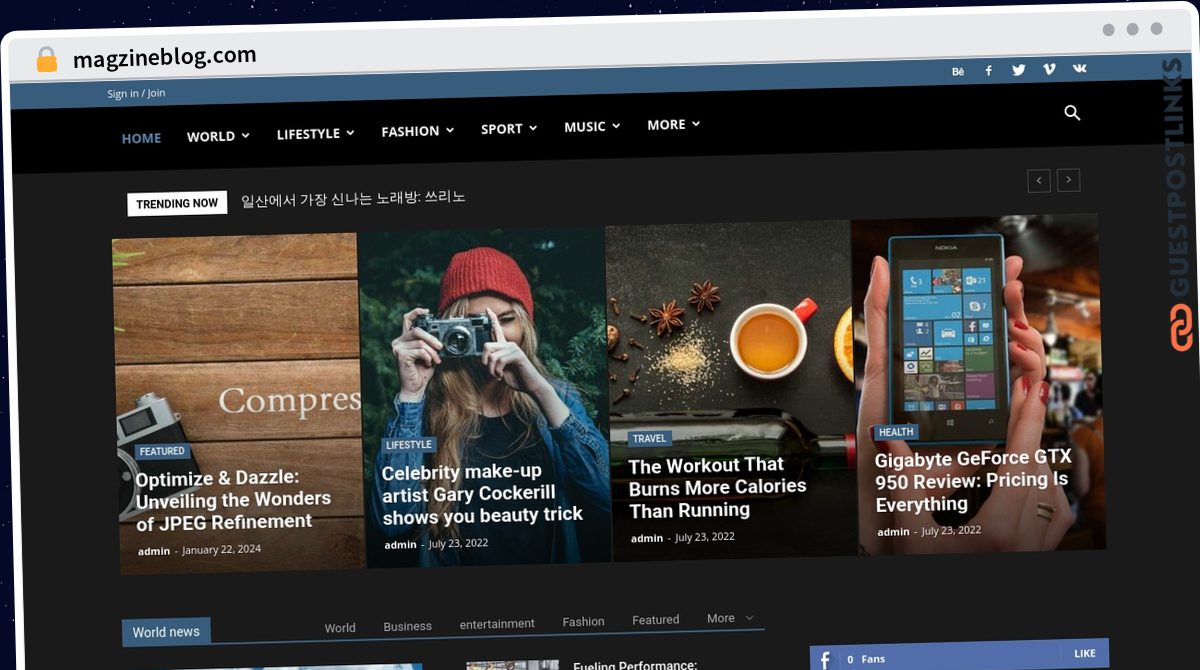1200x670 pixels.
Task: Open the Twitter social icon
Action: pos(1018,70)
